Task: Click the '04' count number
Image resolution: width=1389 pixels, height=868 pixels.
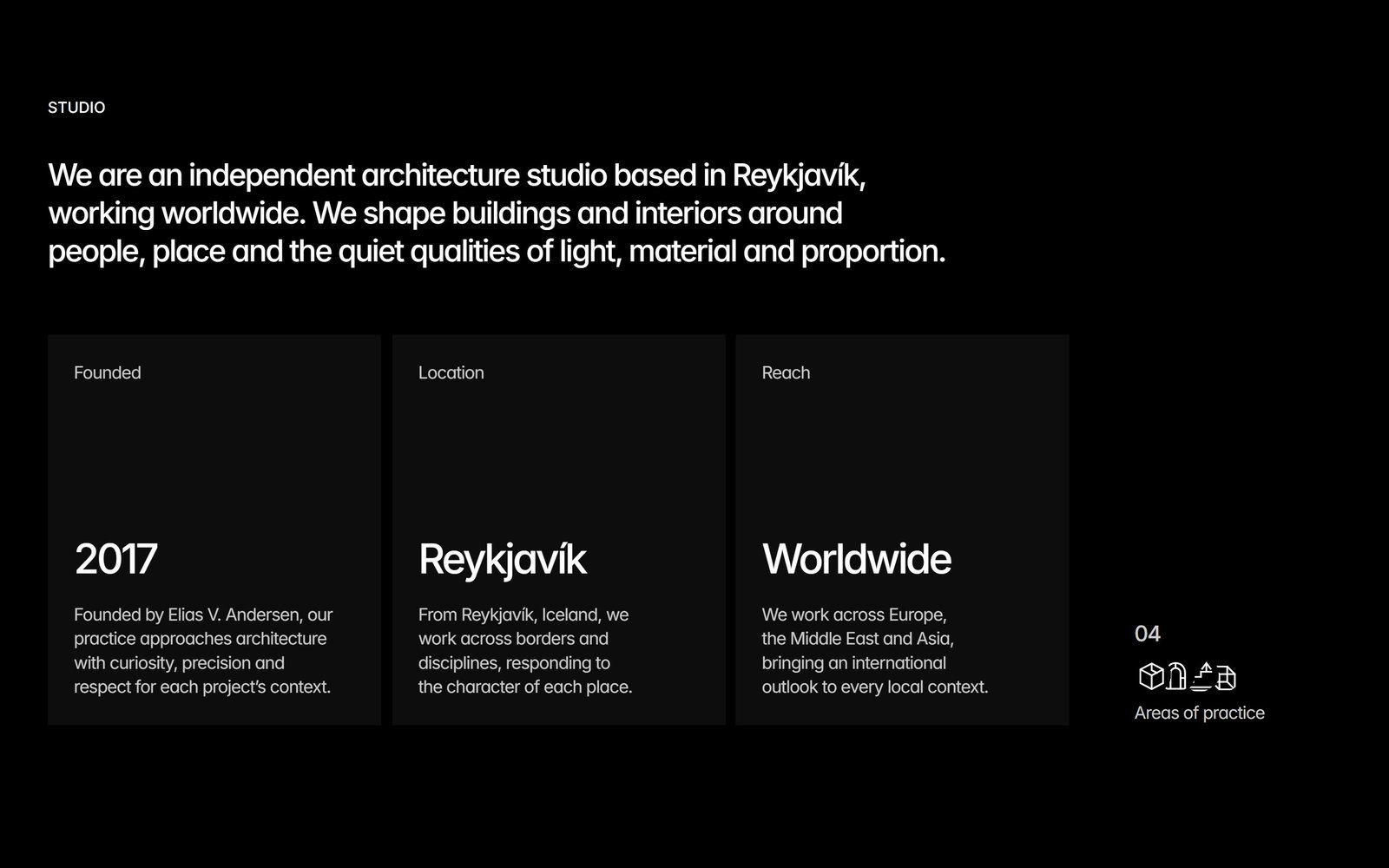Action: [1147, 634]
